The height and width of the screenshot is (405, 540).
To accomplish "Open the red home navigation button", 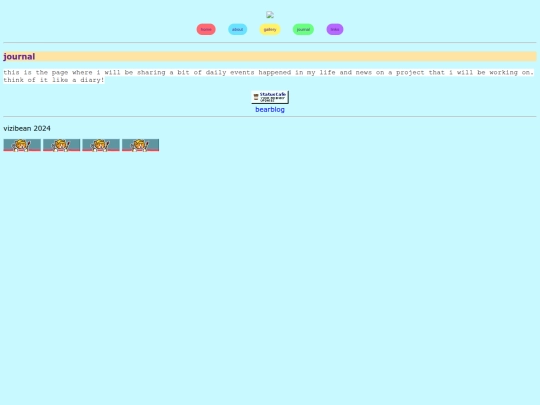I will (206, 29).
